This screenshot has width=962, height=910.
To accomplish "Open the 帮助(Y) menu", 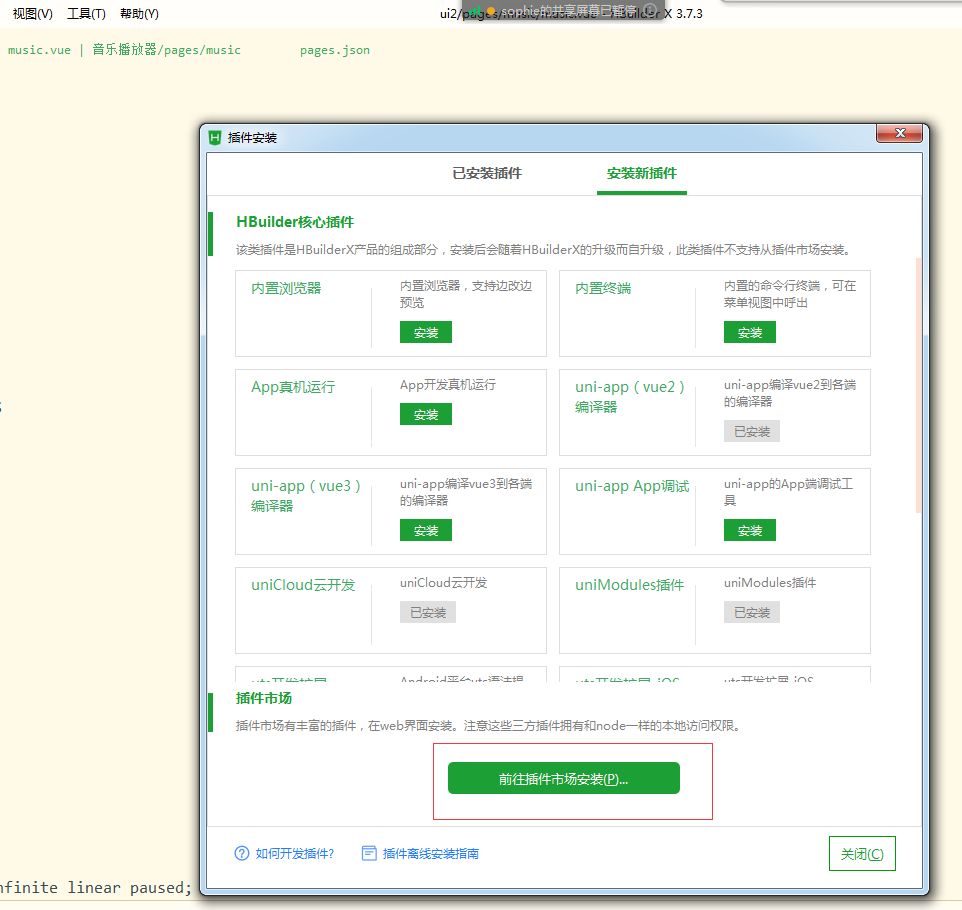I will (139, 13).
